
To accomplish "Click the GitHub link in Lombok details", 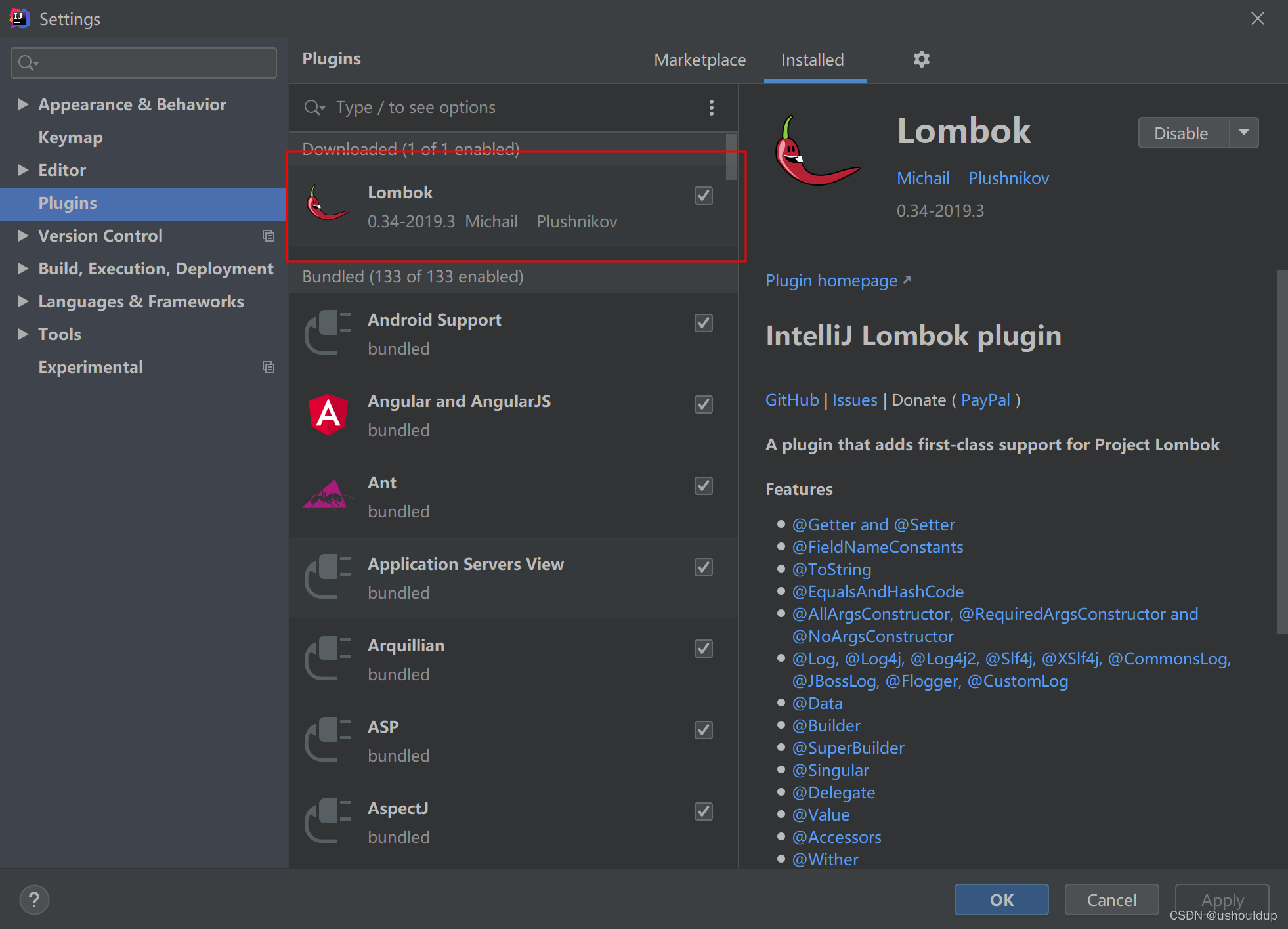I will [x=789, y=400].
